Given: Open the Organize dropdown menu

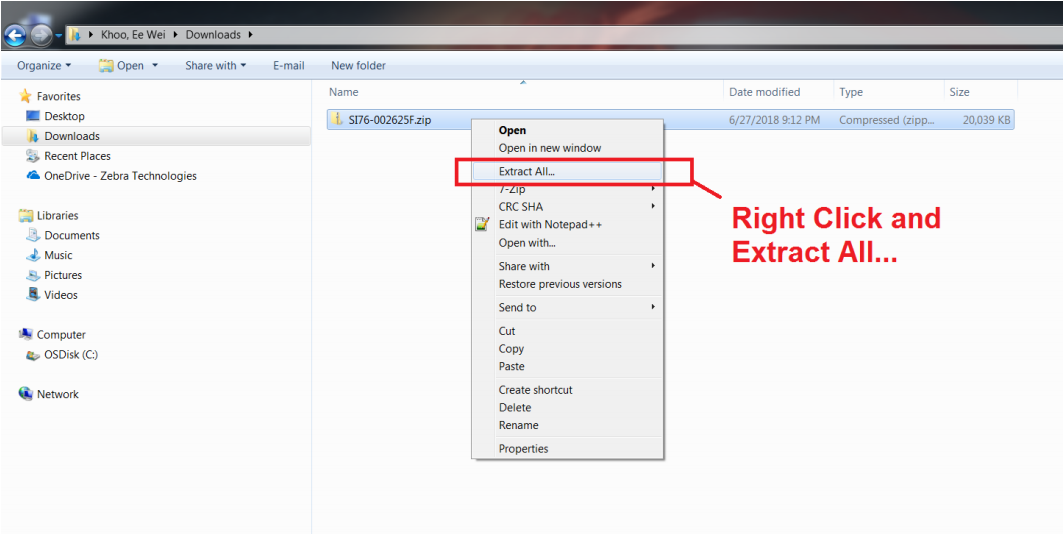Looking at the screenshot, I should point(44,66).
